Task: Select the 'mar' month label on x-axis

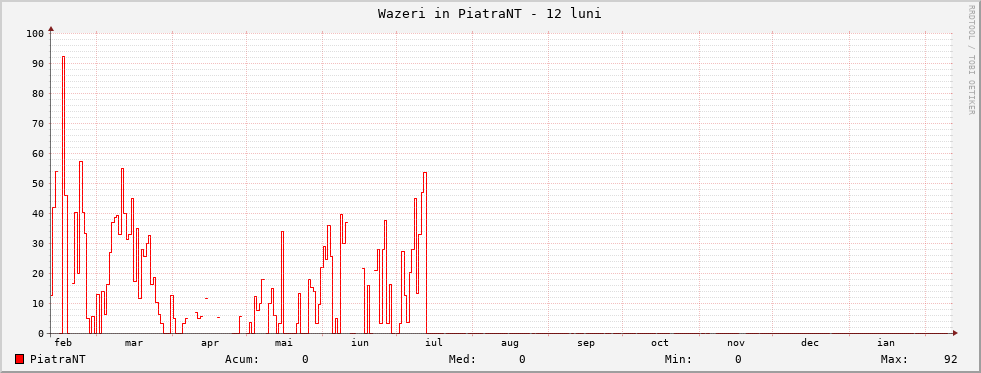Action: [x=134, y=343]
